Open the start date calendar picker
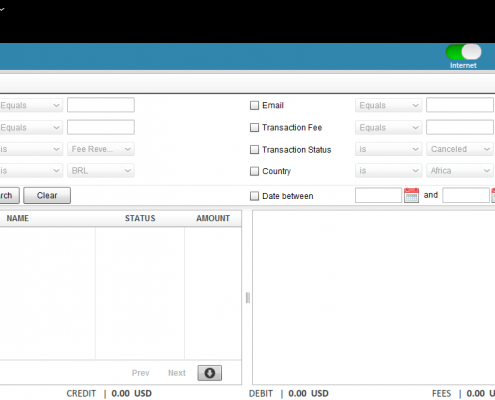 pyautogui.click(x=411, y=195)
